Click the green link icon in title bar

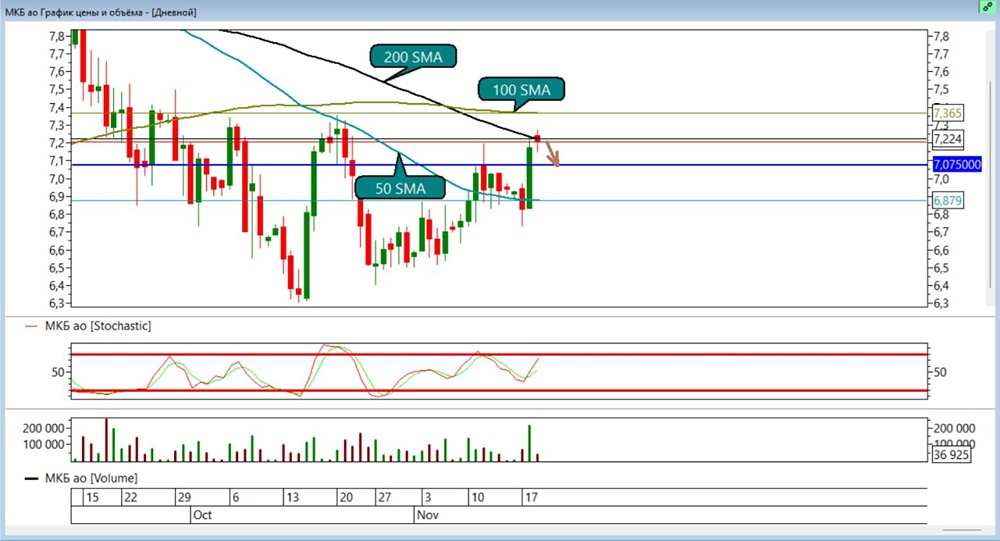pos(987,6)
